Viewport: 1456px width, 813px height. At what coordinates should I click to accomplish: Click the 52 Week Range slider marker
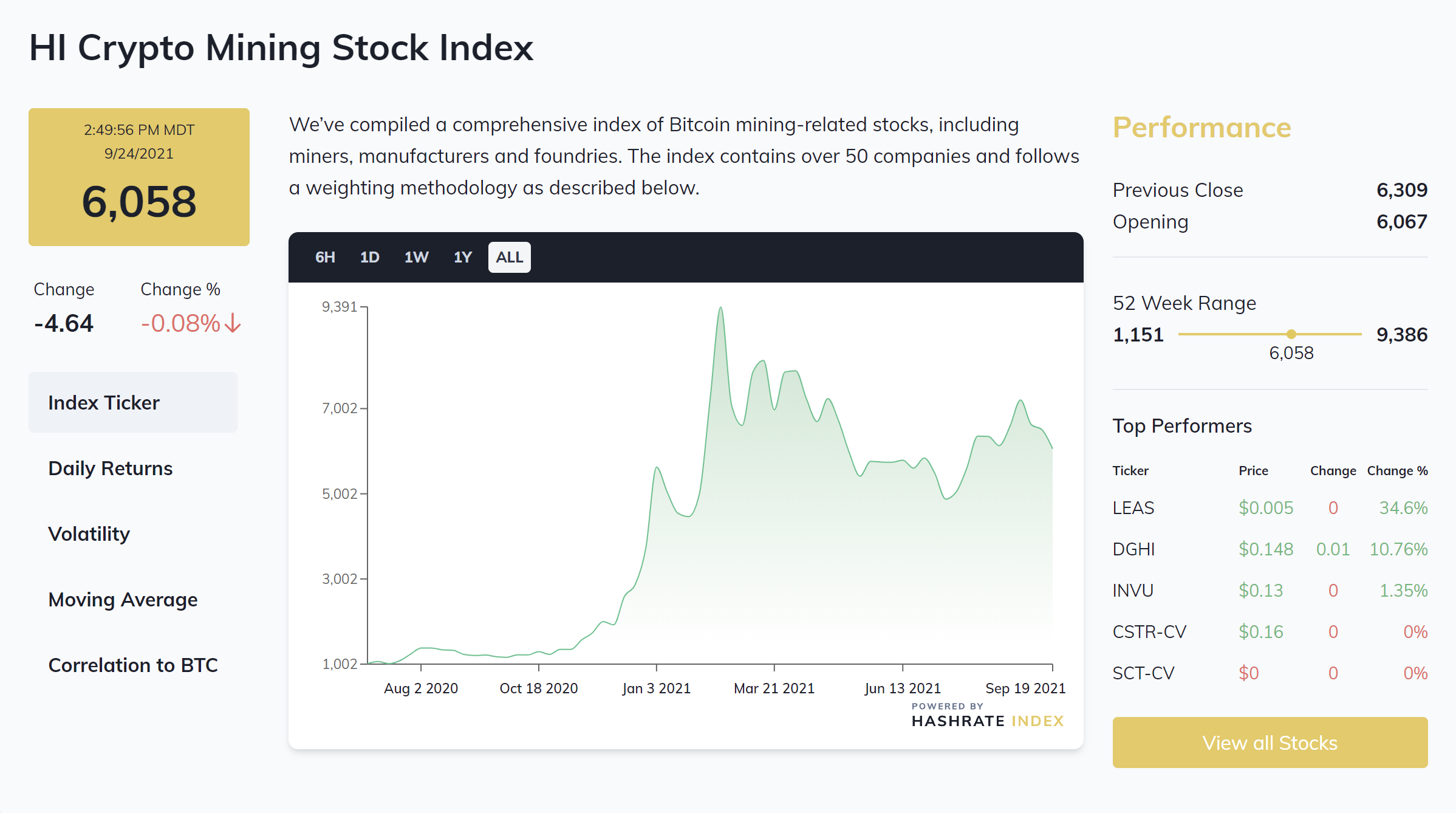click(x=1291, y=334)
